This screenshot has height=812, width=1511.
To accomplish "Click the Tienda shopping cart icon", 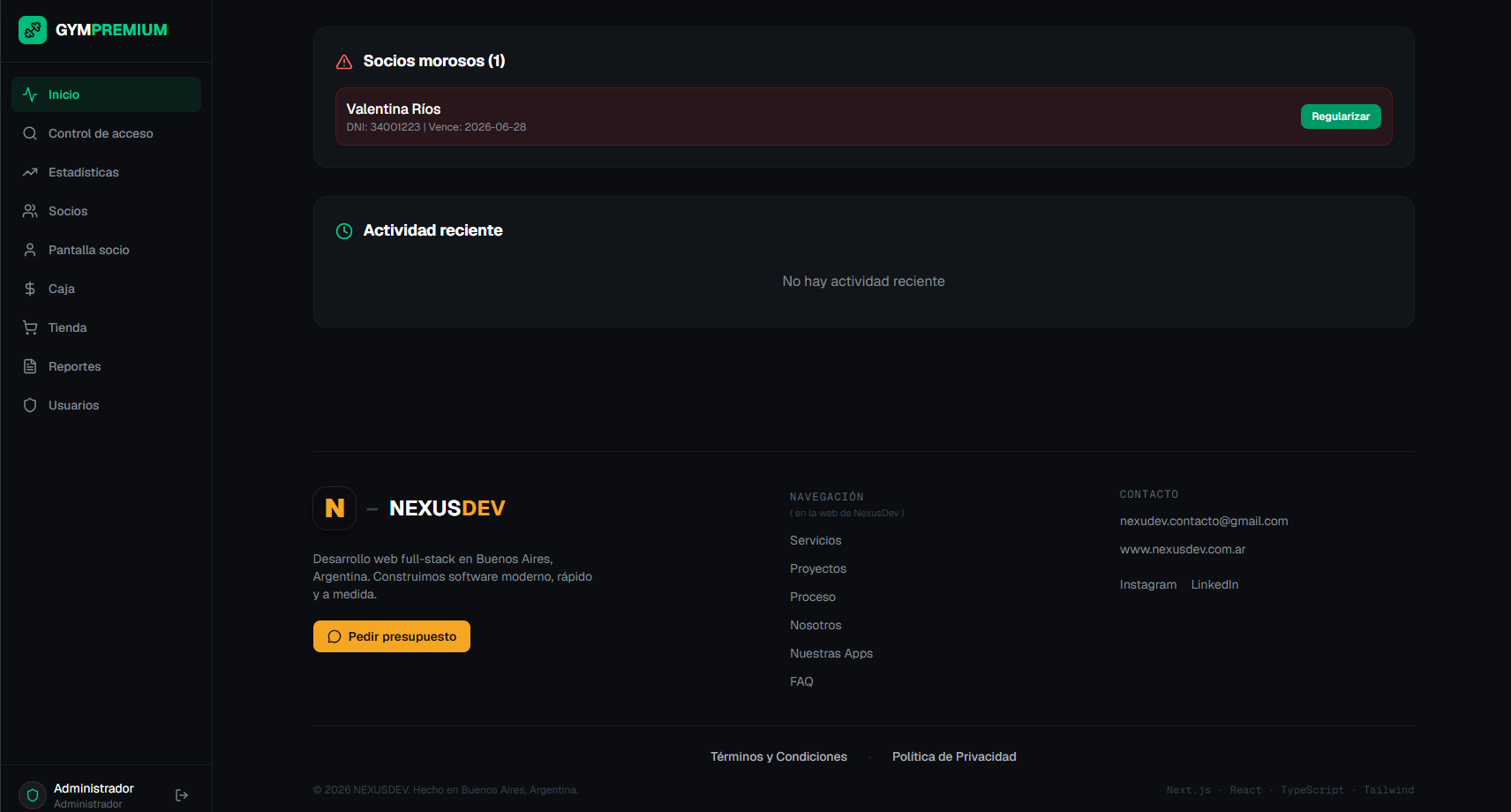I will pyautogui.click(x=30, y=327).
